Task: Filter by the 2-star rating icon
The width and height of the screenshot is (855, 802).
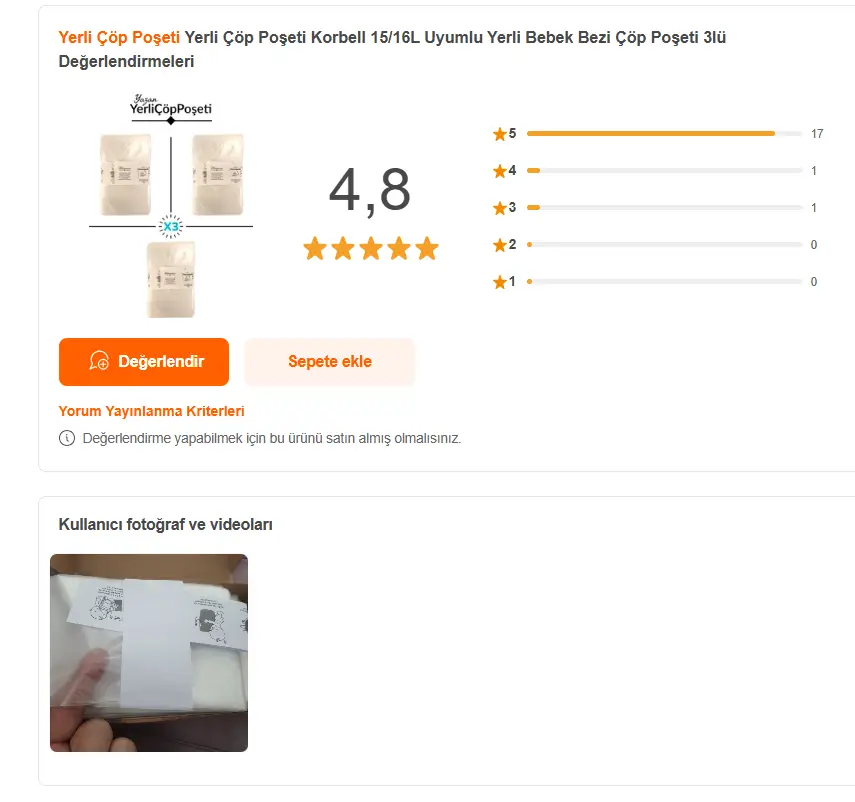Action: pos(500,245)
